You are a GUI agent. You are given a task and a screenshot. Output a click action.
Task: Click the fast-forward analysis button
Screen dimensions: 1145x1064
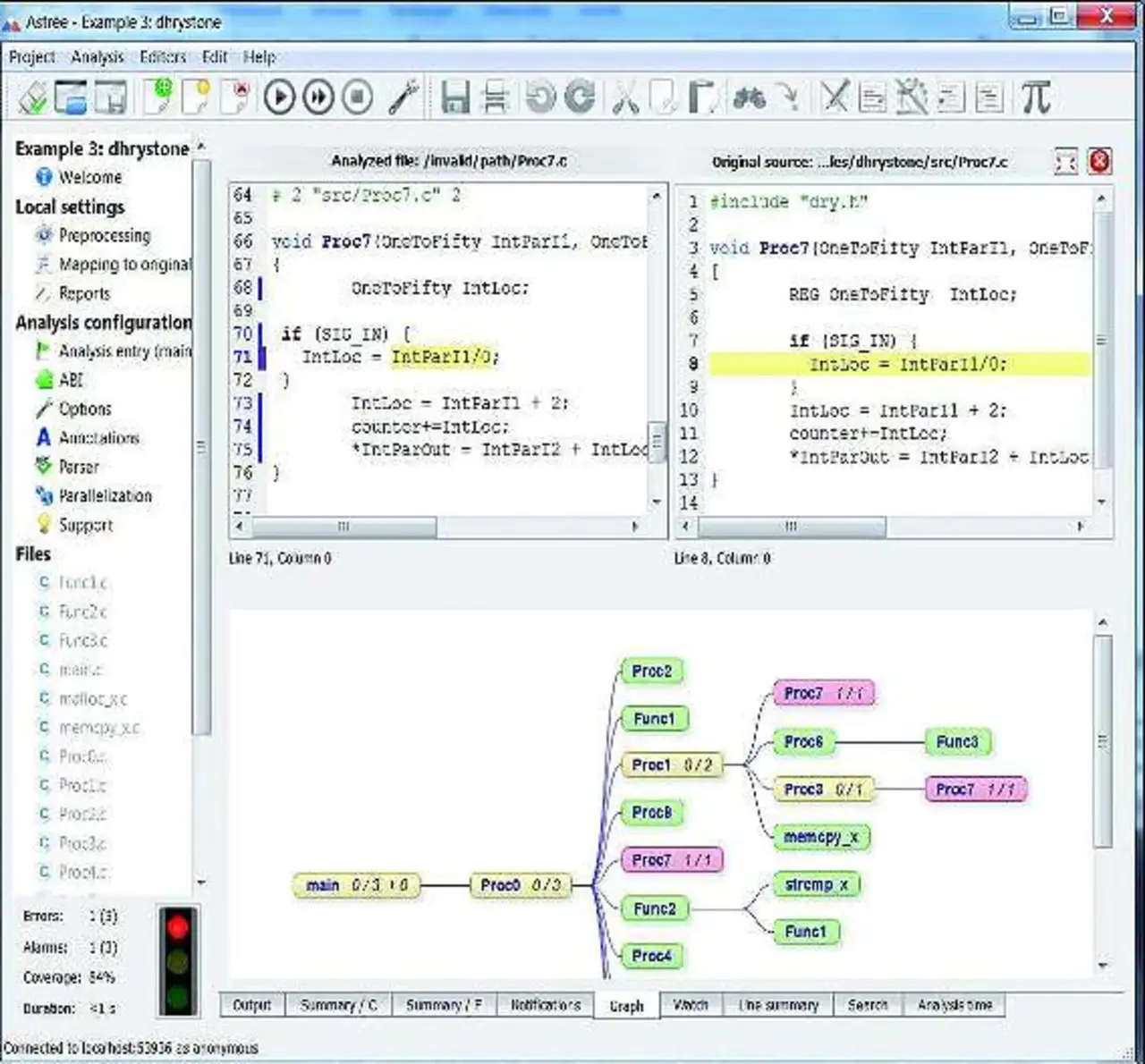point(318,97)
